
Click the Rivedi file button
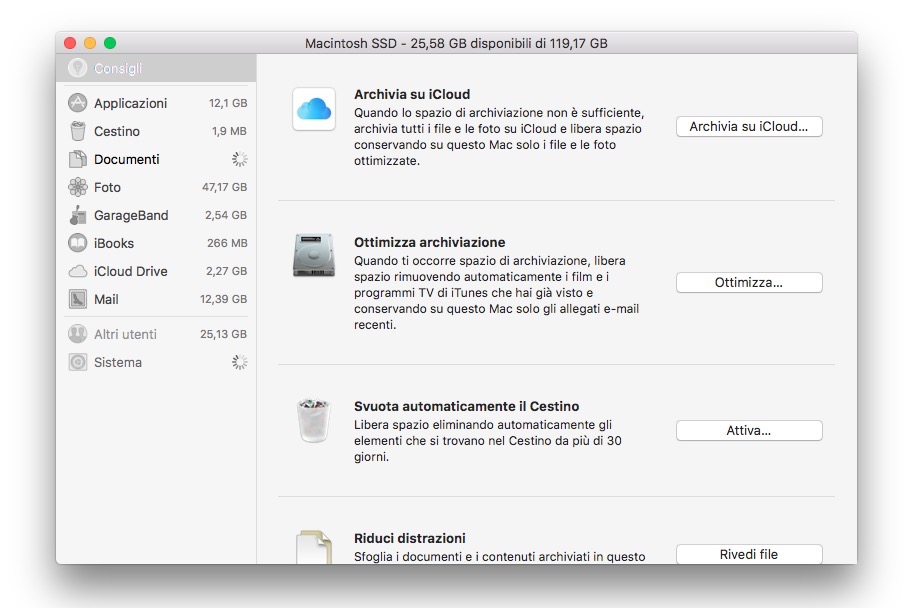[749, 554]
